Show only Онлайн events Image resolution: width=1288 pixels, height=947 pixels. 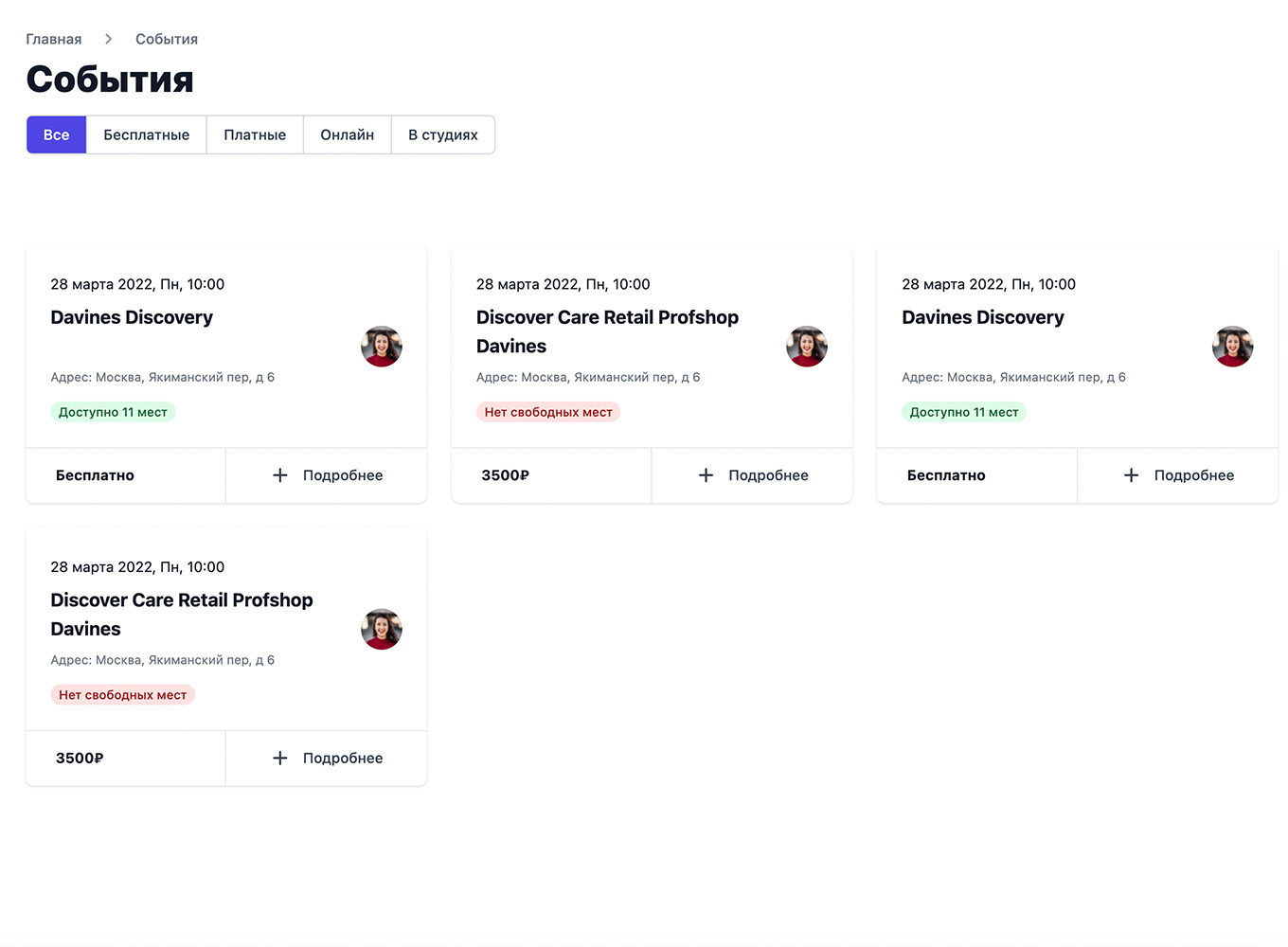(348, 134)
